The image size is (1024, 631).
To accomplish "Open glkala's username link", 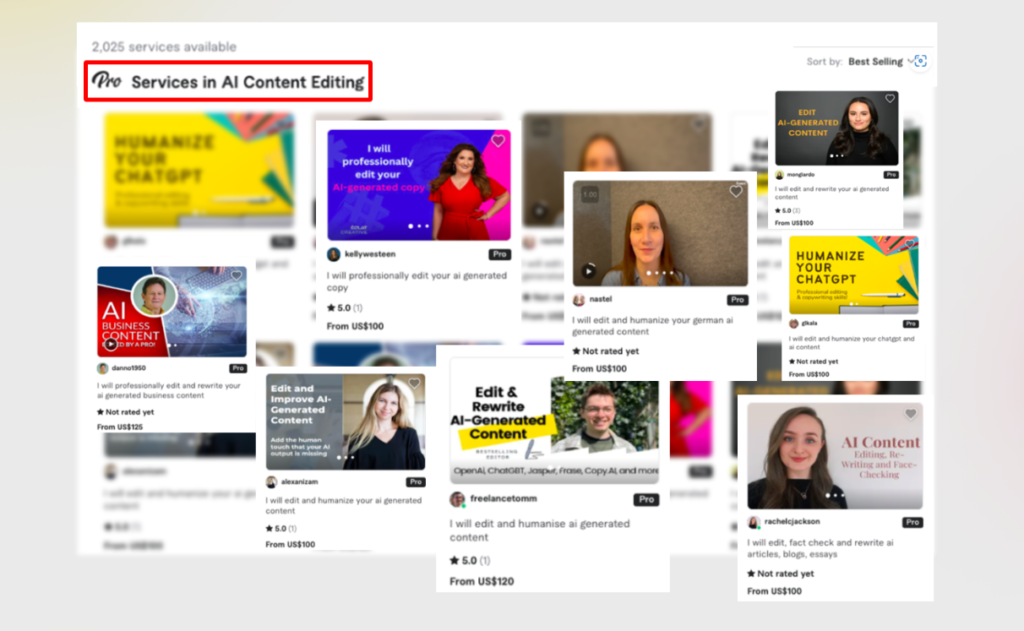I will pyautogui.click(x=809, y=323).
